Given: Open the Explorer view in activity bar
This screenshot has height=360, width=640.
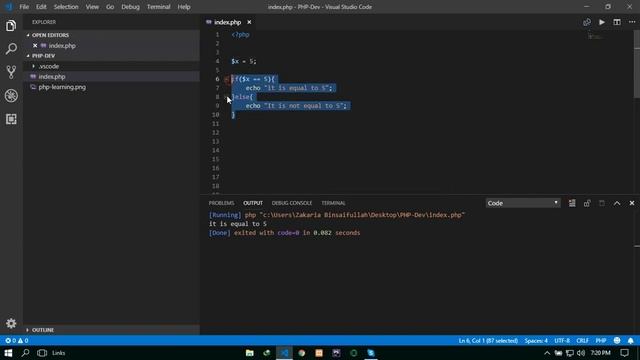Looking at the screenshot, I should [11, 26].
